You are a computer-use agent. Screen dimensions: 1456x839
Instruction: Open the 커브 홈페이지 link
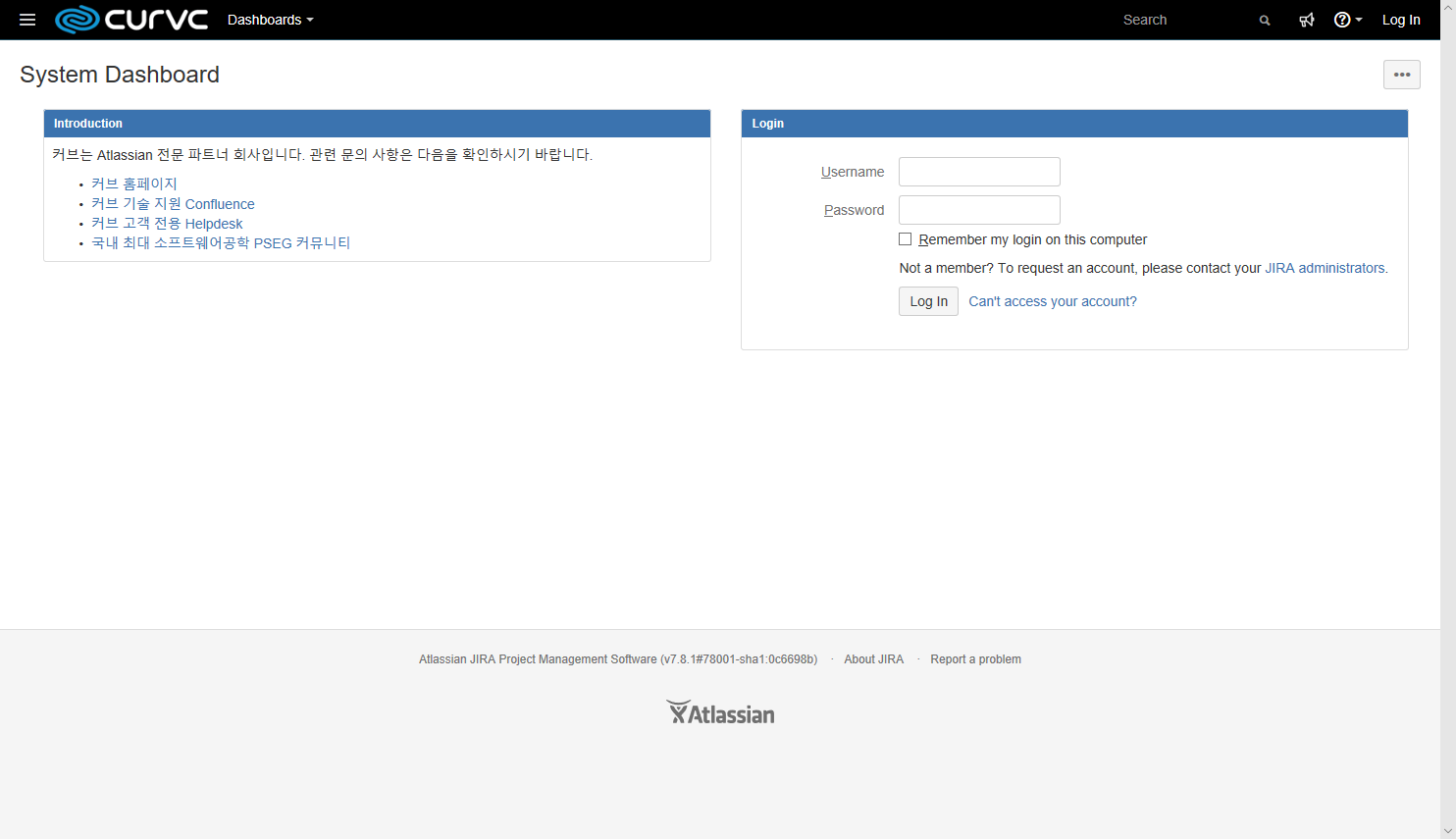click(x=134, y=184)
